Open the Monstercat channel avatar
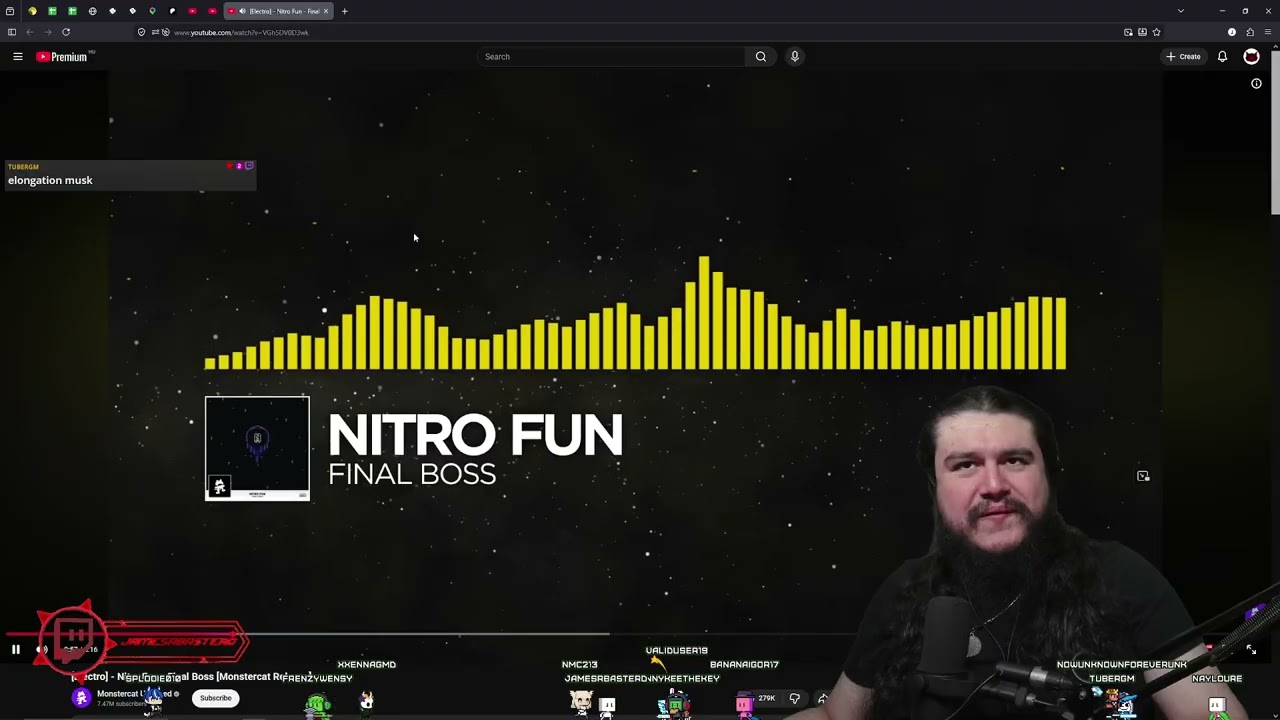The height and width of the screenshot is (720, 1280). click(x=81, y=698)
